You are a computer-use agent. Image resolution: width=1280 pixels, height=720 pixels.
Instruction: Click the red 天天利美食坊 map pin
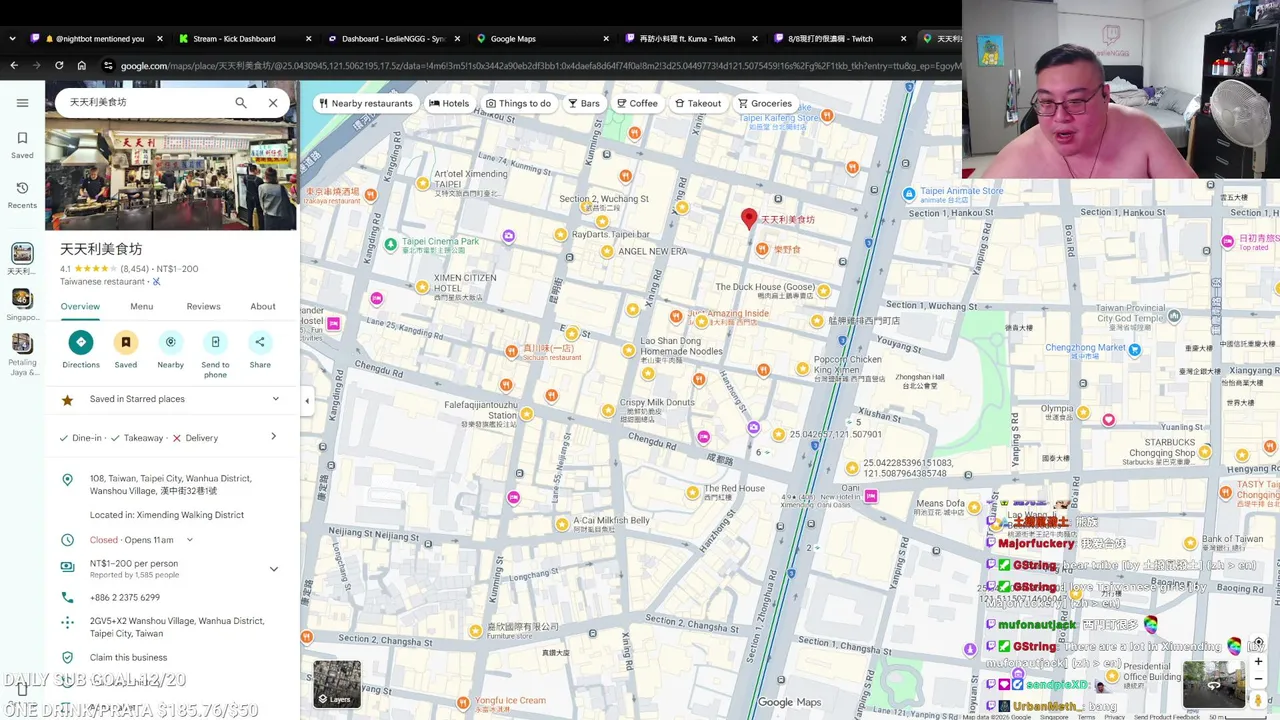tap(749, 219)
